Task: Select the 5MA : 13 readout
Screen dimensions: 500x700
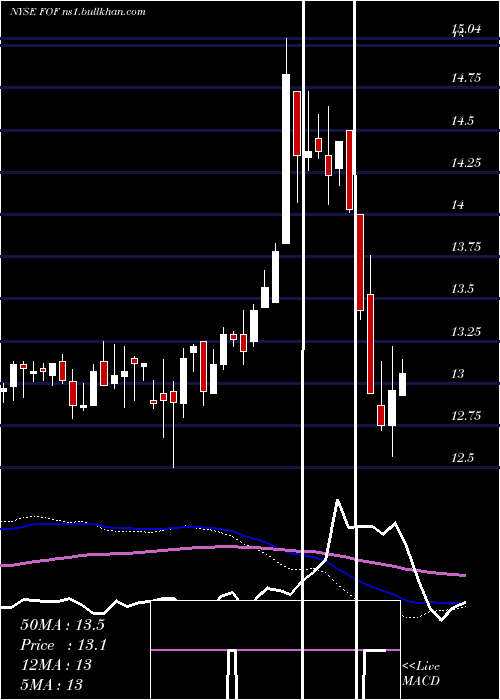Action: tap(51, 684)
